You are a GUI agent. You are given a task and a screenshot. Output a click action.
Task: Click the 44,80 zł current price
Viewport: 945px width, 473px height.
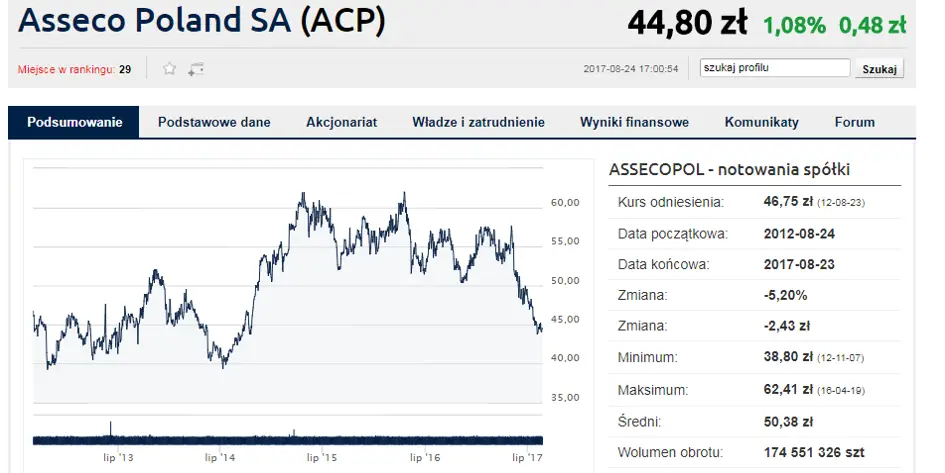click(x=688, y=21)
